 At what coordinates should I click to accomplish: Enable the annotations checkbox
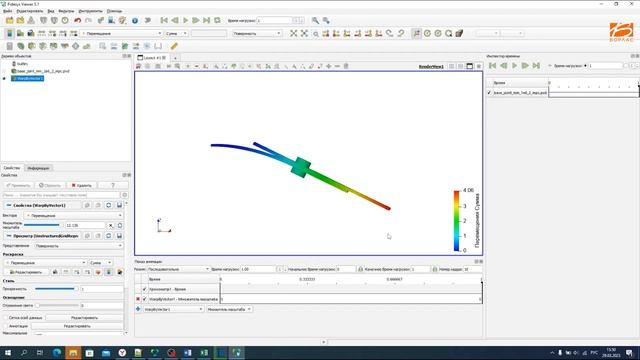tap(6, 326)
